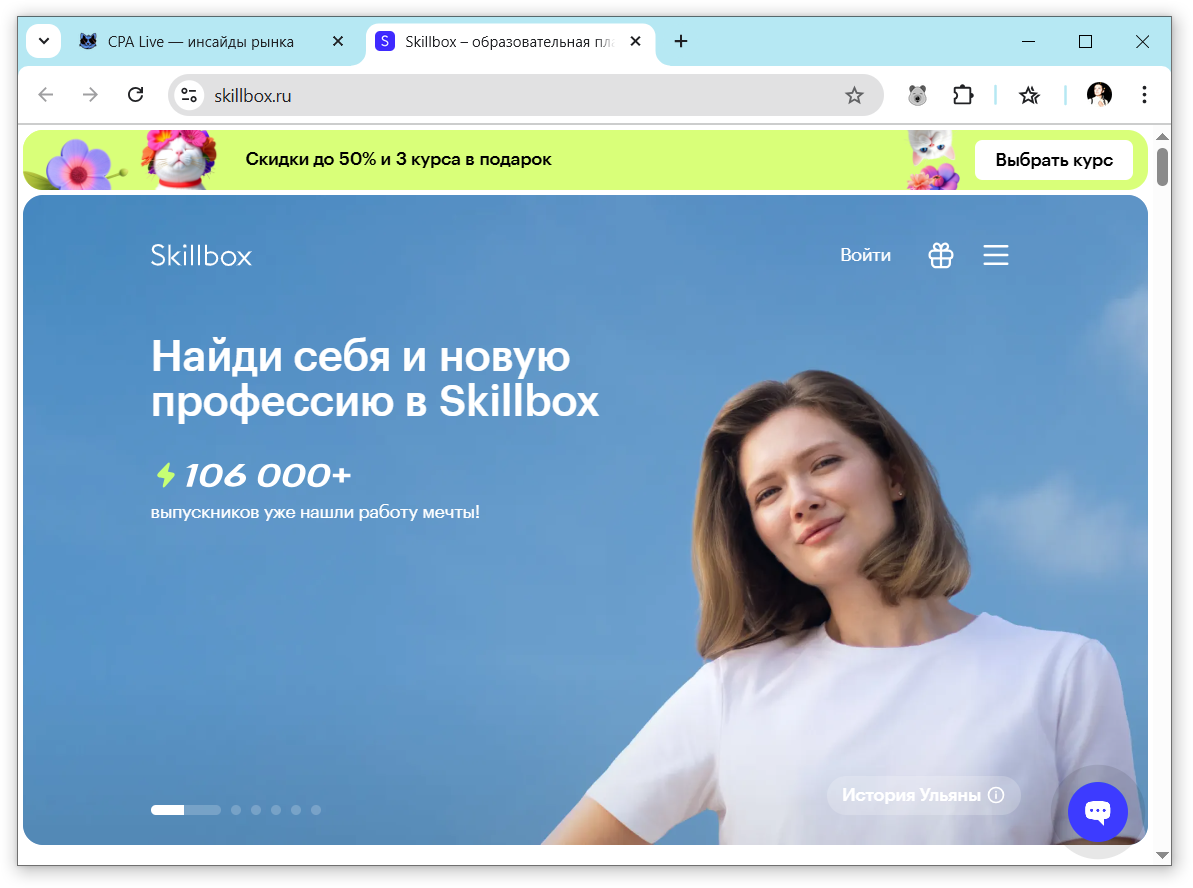Select the last carousel slide dot
The height and width of the screenshot is (888, 1193).
(316, 810)
